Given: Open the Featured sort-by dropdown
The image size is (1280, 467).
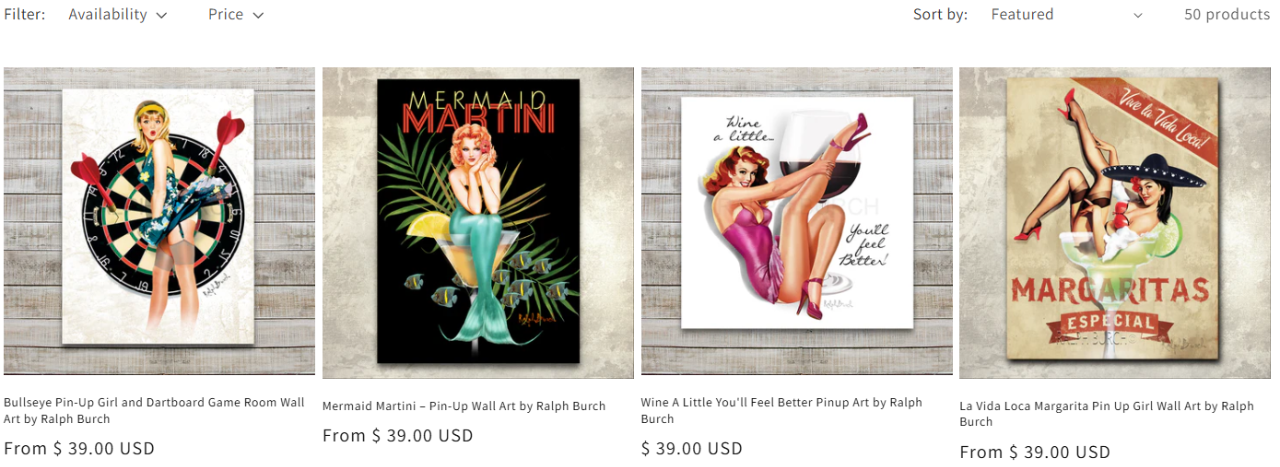Looking at the screenshot, I should tap(1067, 15).
